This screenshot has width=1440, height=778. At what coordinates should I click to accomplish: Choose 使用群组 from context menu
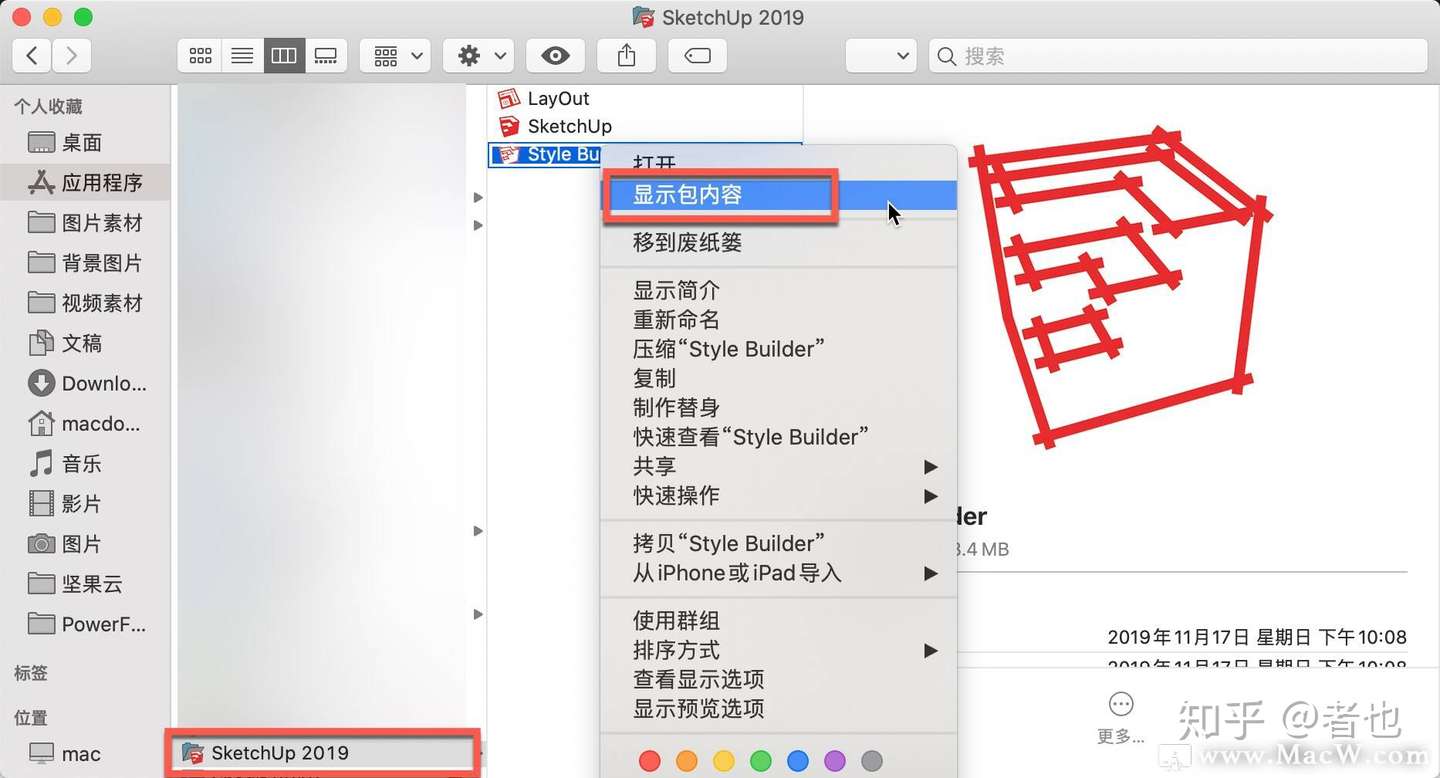coord(778,621)
